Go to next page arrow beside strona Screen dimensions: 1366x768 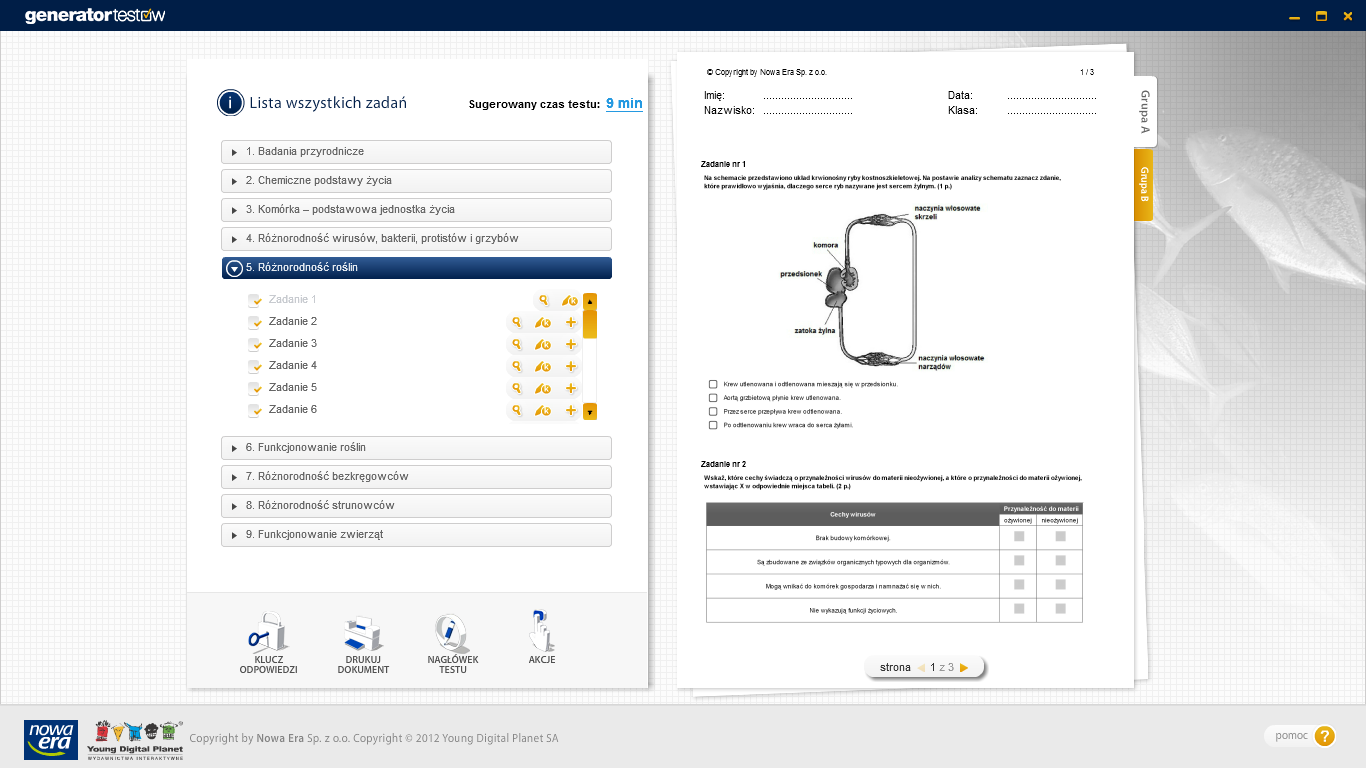coord(964,668)
